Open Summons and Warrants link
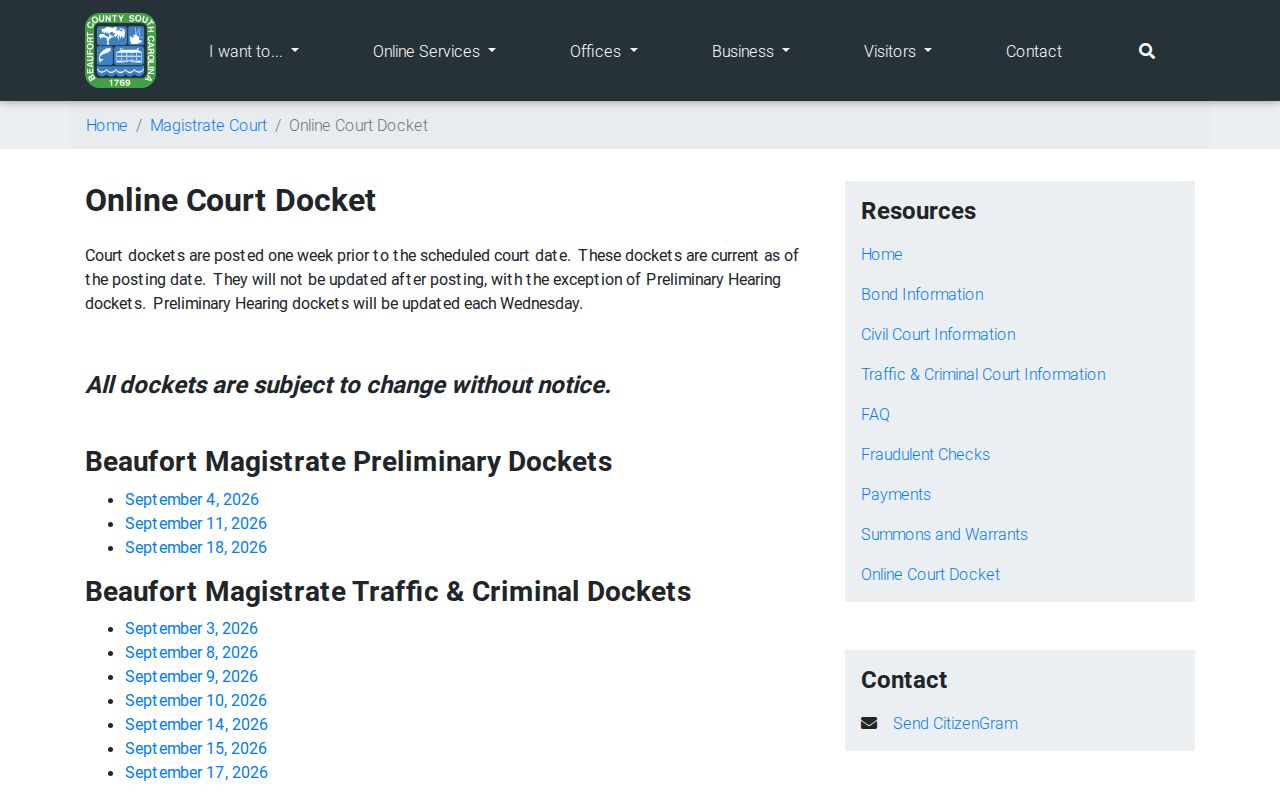 tap(944, 534)
